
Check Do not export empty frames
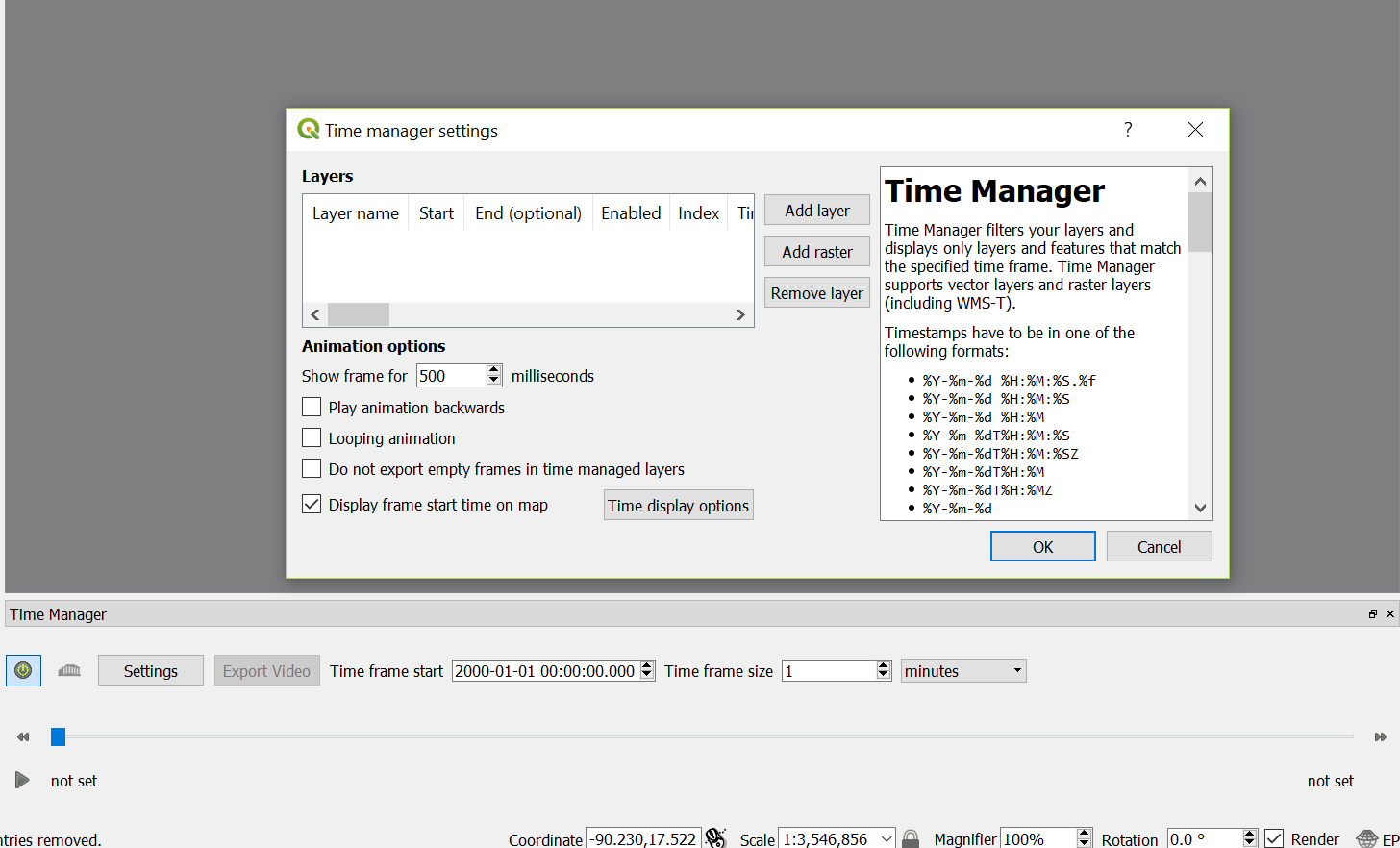312,468
